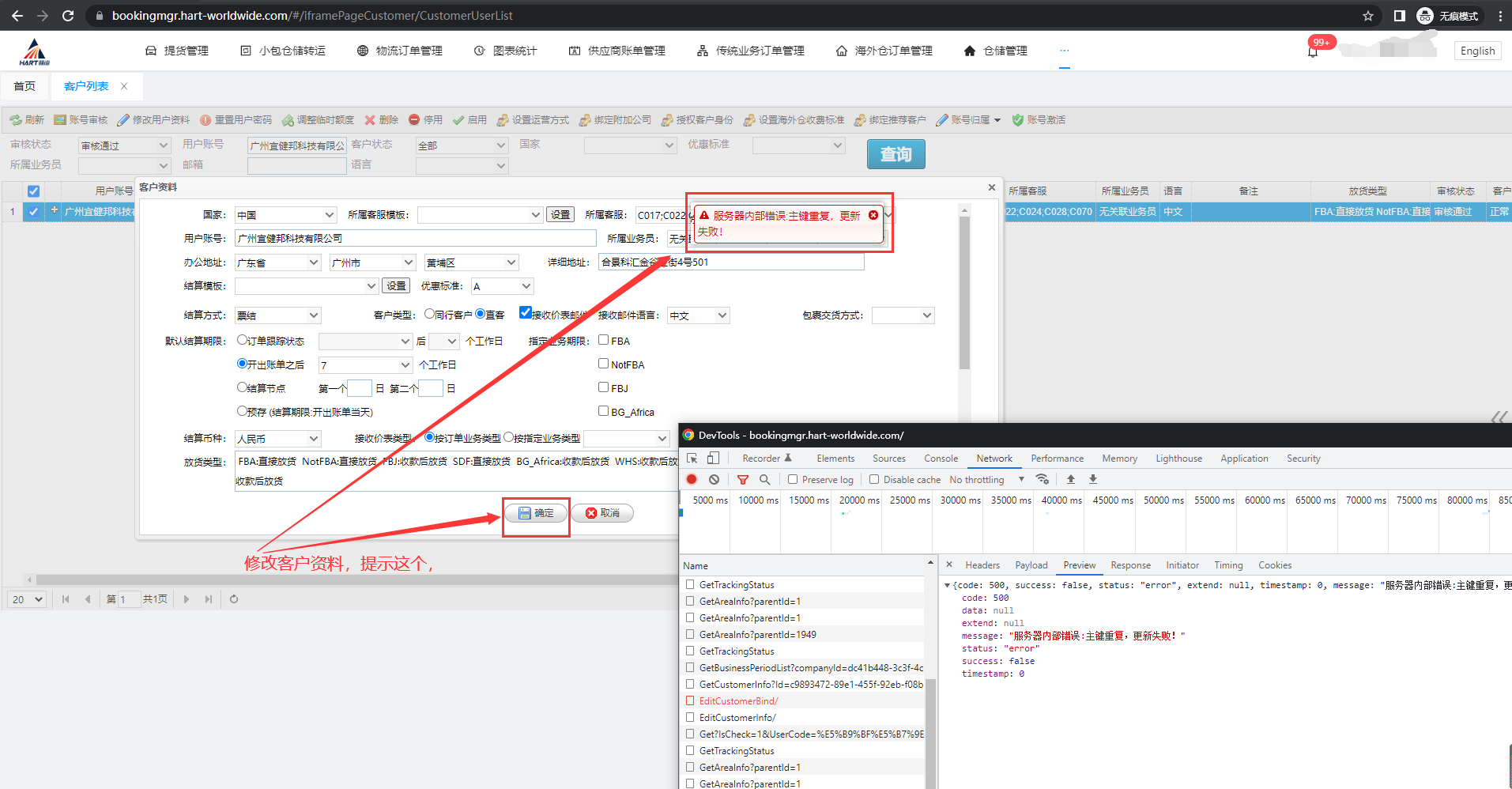Select the 同行客户 radio button
This screenshot has height=789, width=1512.
click(429, 314)
